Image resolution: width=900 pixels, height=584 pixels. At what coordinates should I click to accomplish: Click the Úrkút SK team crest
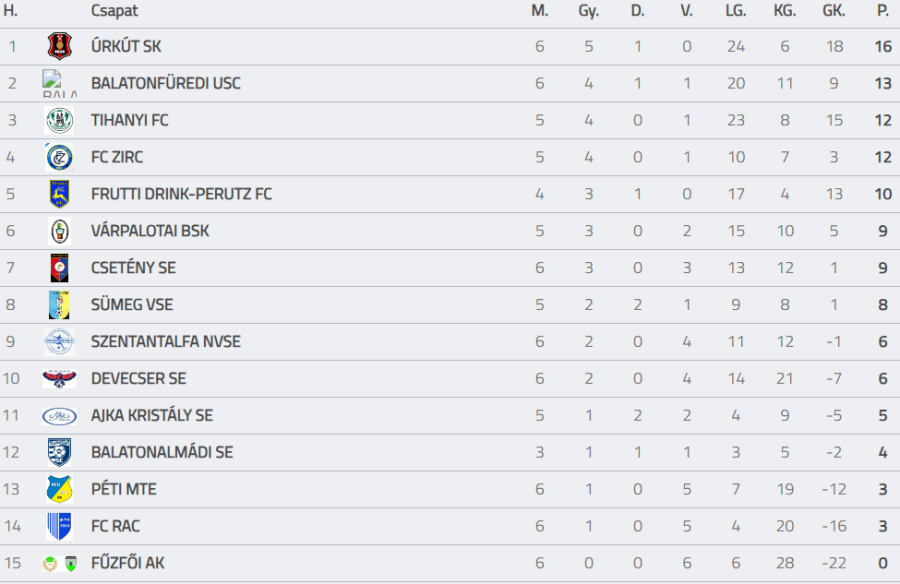pos(60,46)
